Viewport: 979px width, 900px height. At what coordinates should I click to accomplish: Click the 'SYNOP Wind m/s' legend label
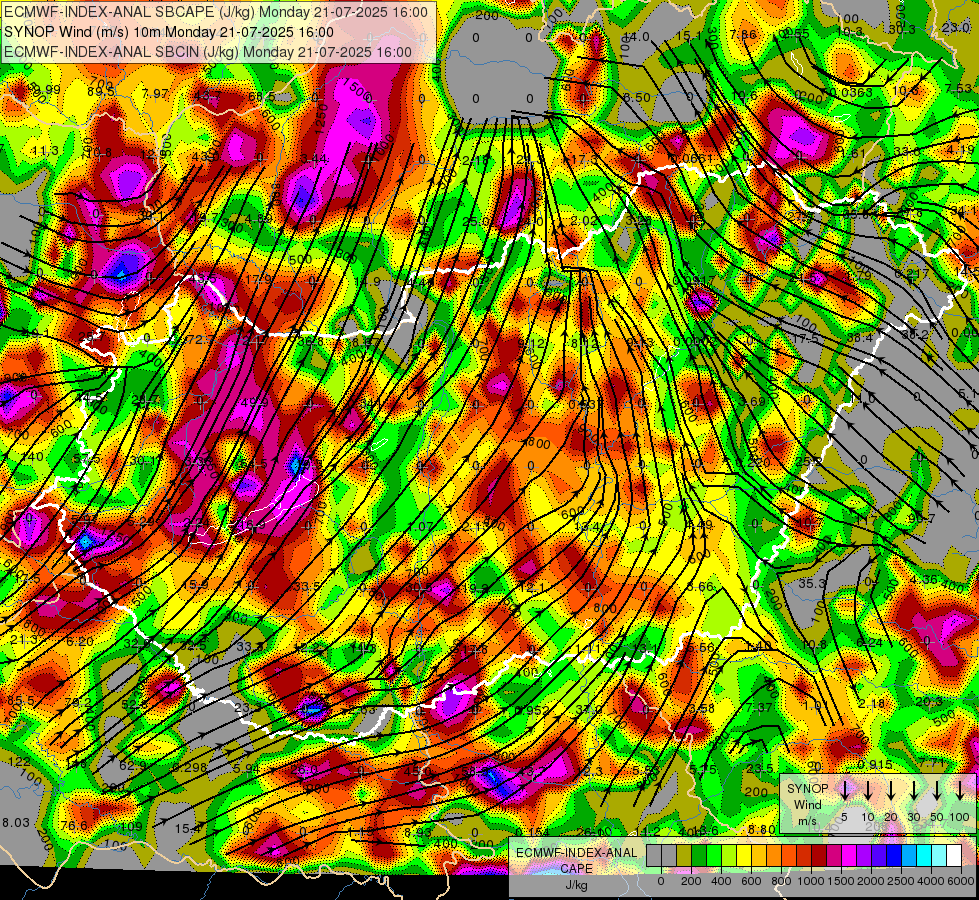tap(807, 804)
